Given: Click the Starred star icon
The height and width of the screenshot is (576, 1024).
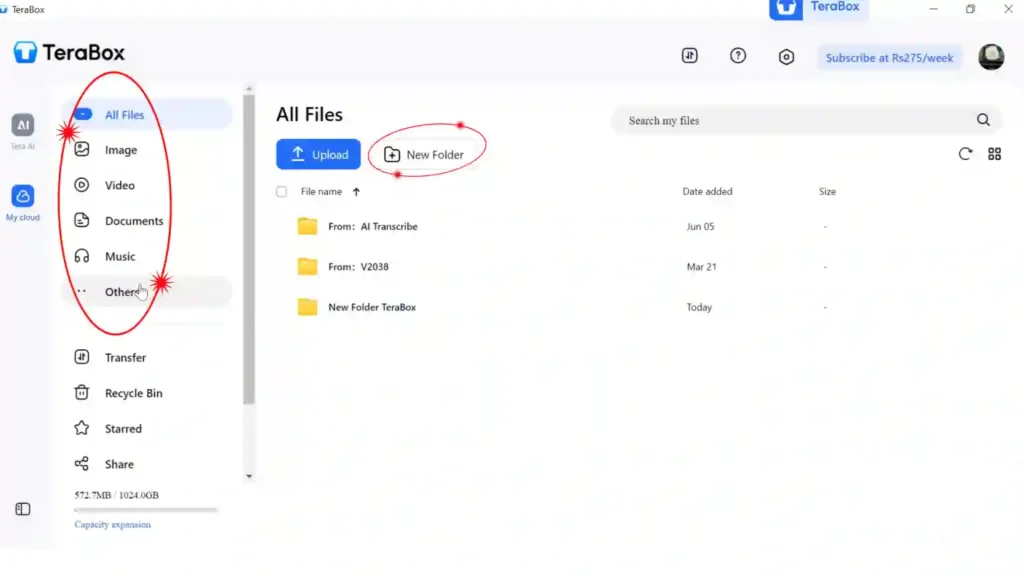Looking at the screenshot, I should pyautogui.click(x=82, y=428).
